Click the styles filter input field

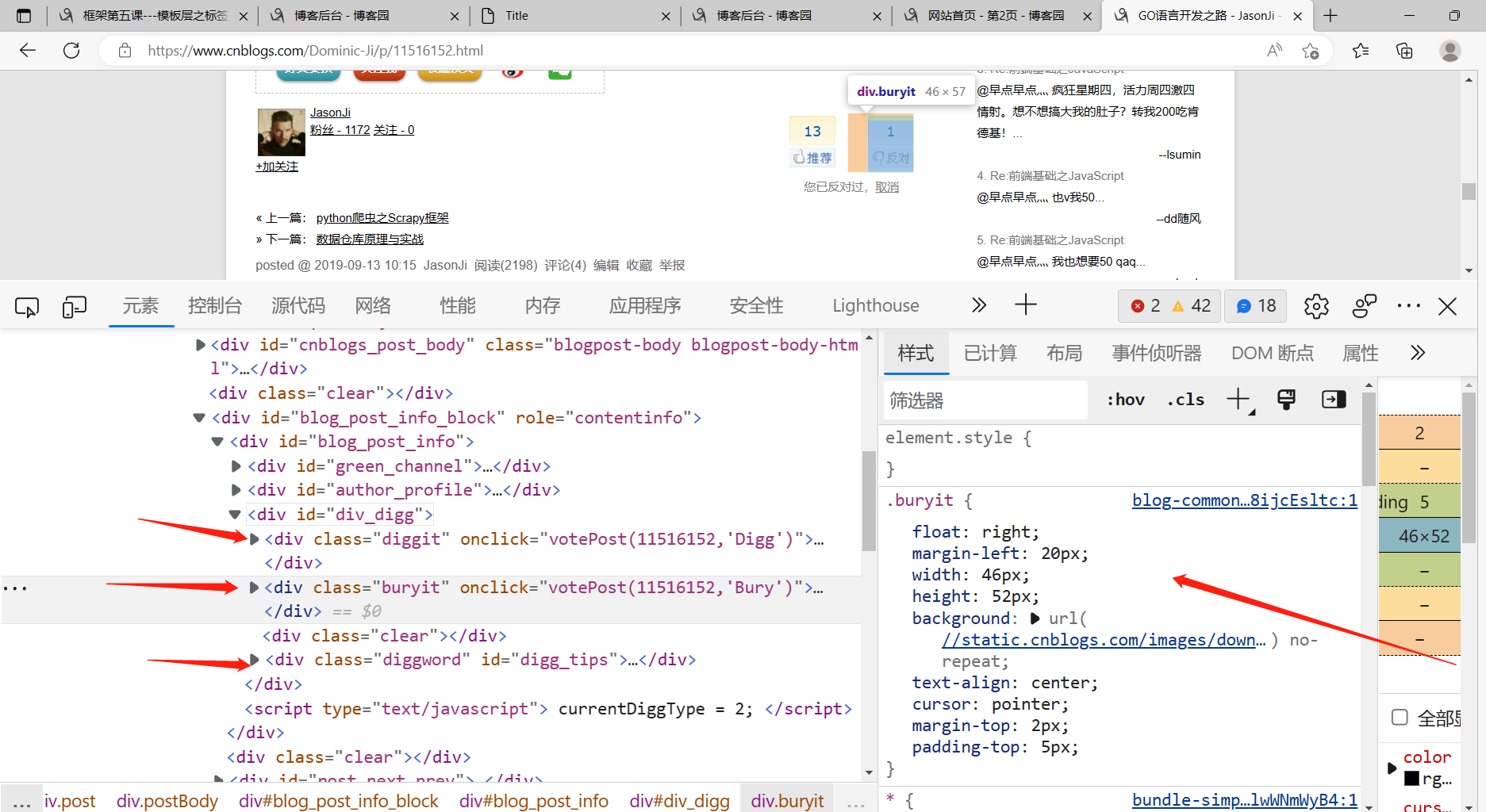[x=985, y=400]
